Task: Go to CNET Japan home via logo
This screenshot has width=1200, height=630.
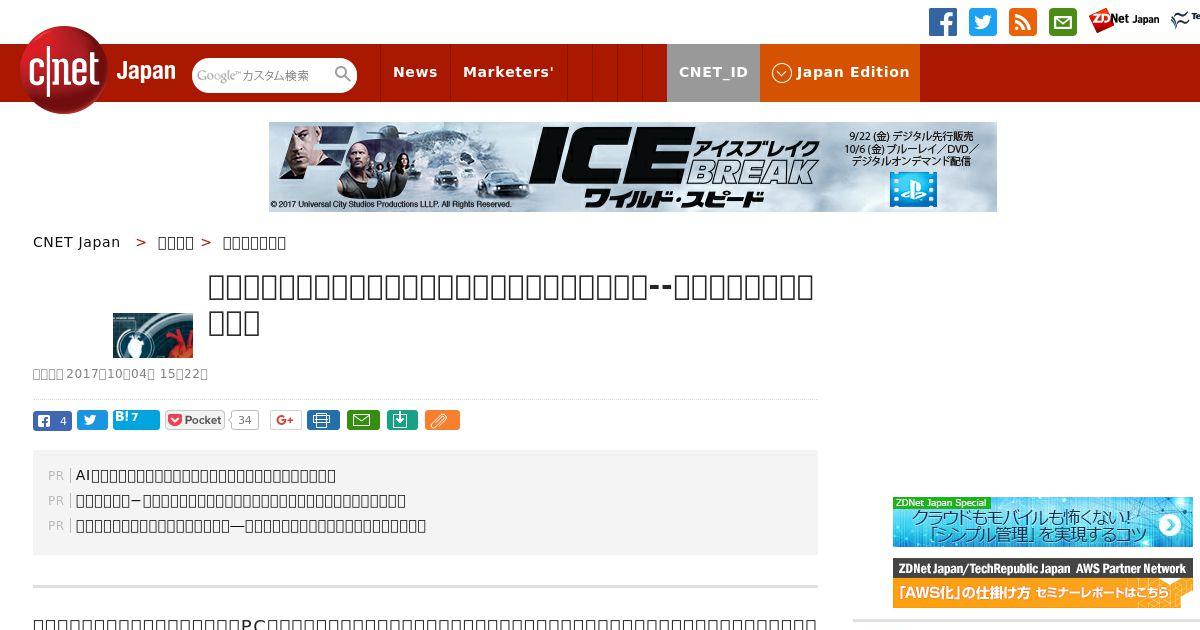Action: coord(97,71)
